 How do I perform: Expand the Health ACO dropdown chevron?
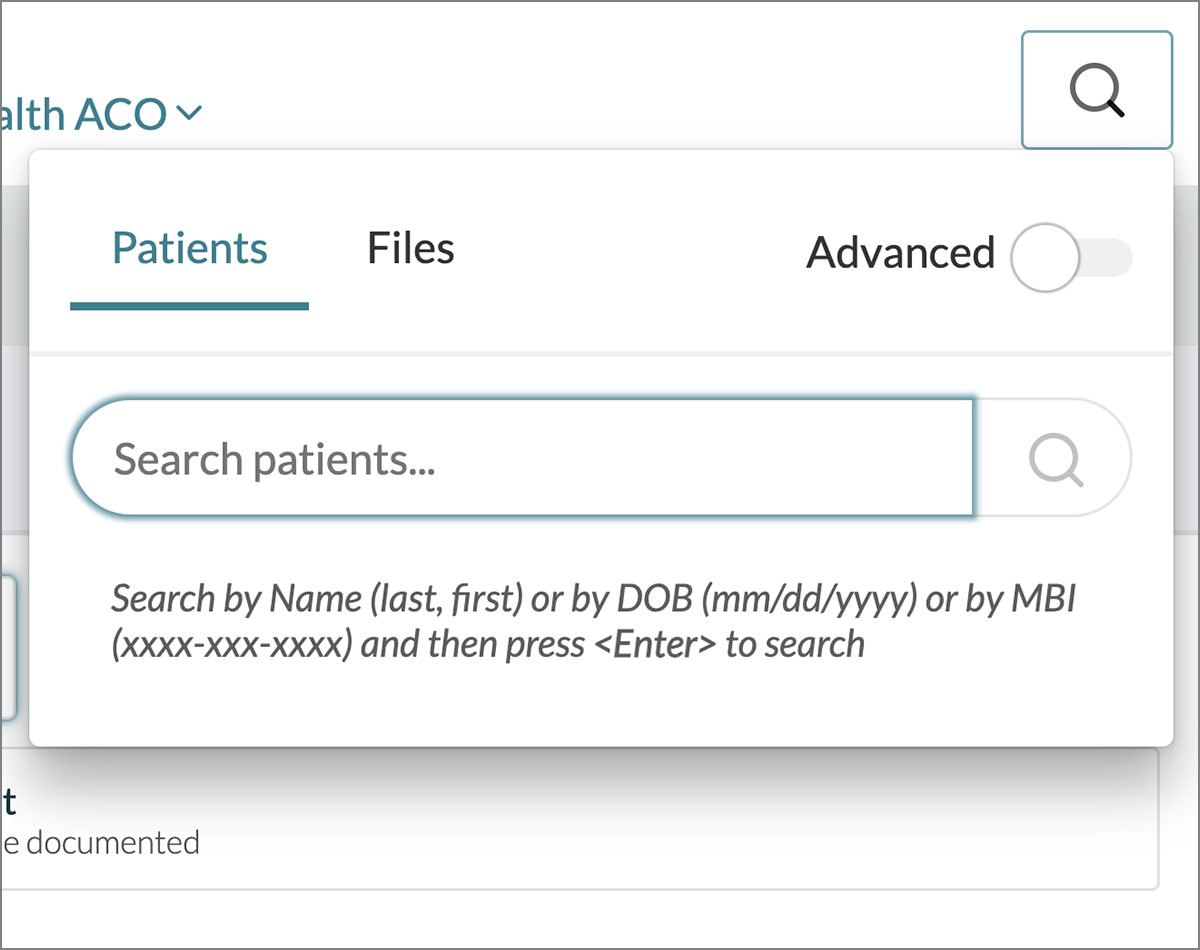[188, 114]
